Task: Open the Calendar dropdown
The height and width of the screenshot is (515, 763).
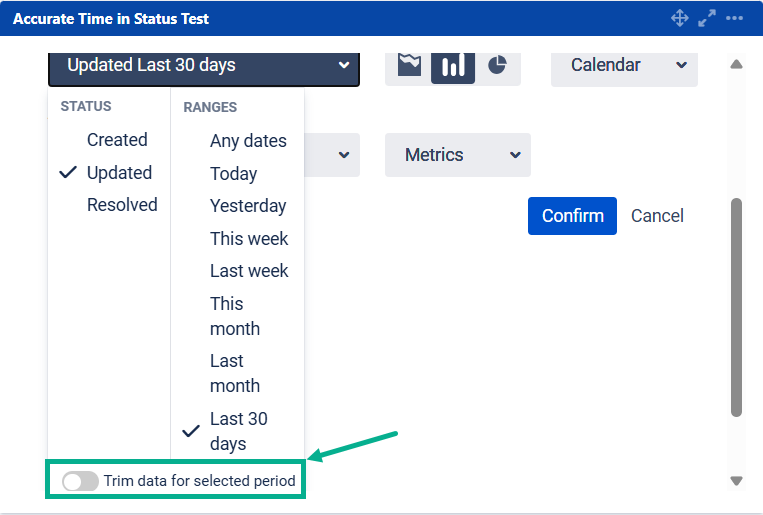Action: pyautogui.click(x=624, y=65)
